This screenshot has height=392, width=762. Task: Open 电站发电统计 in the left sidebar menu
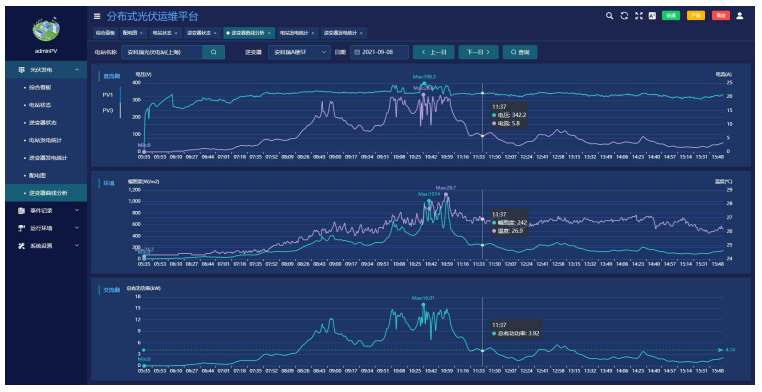[46, 140]
